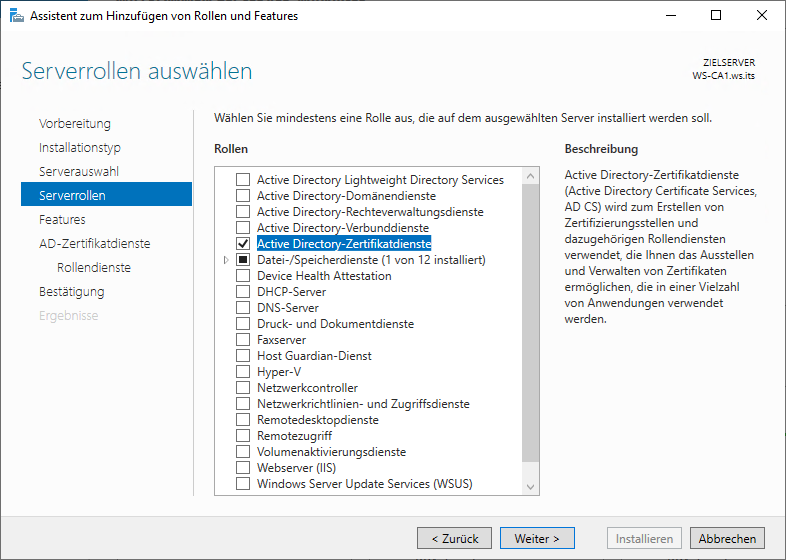
Task: Select the Active Directory-Zertifikatdienste row label
Action: coord(344,244)
